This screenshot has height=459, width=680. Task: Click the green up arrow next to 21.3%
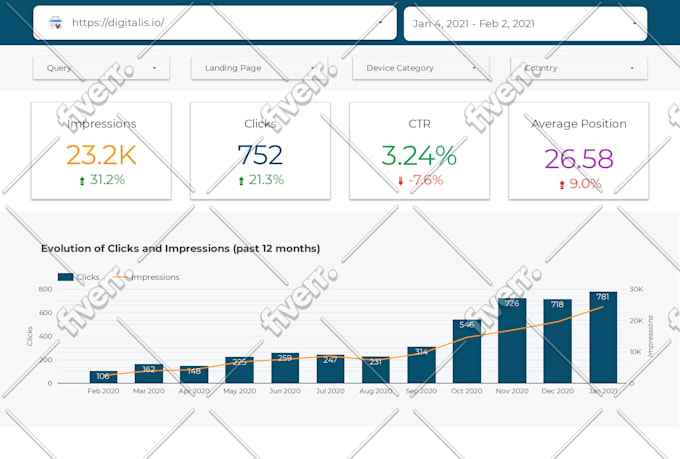pos(241,180)
